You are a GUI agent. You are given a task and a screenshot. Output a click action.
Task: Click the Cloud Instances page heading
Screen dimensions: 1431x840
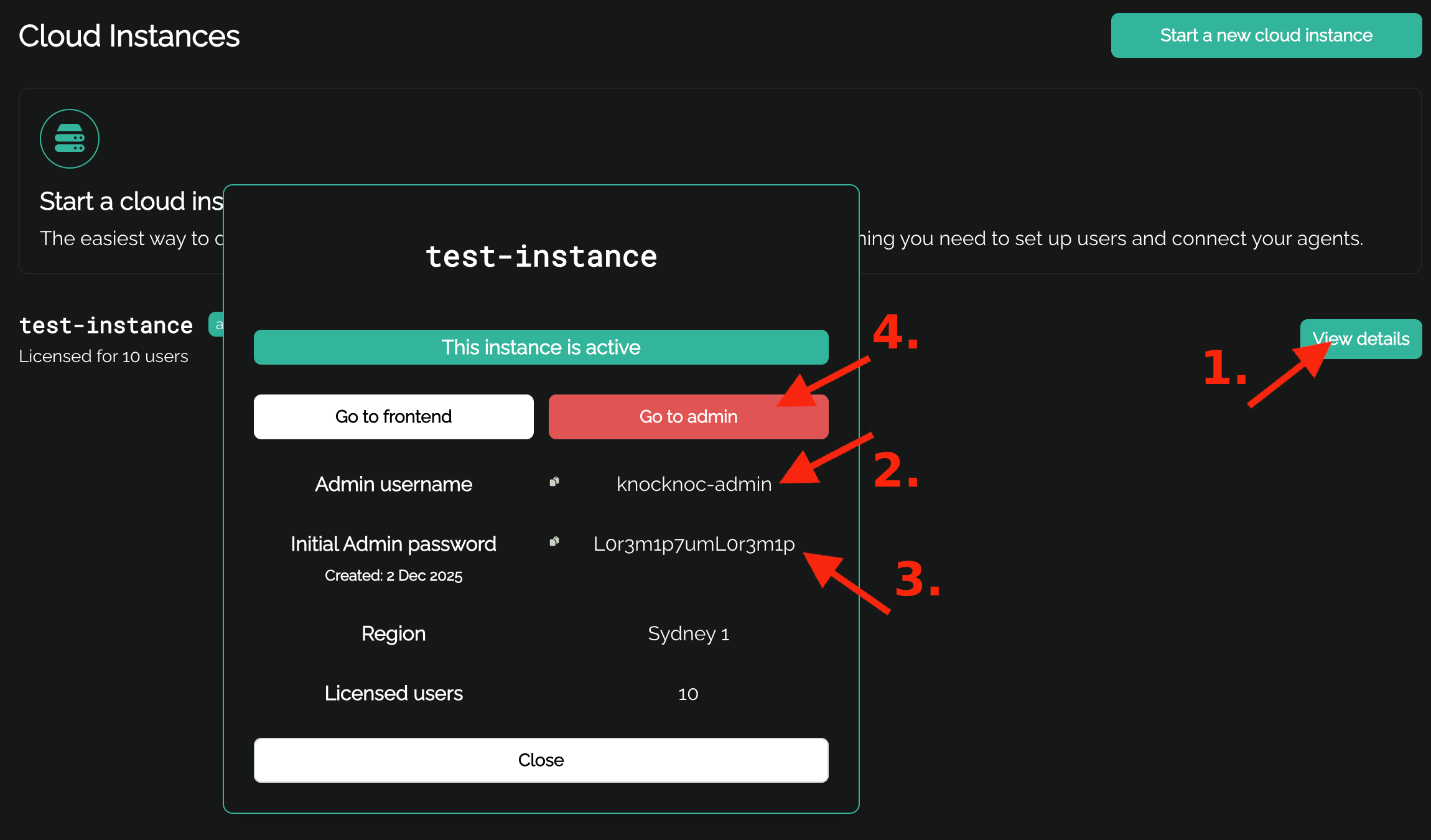129,35
